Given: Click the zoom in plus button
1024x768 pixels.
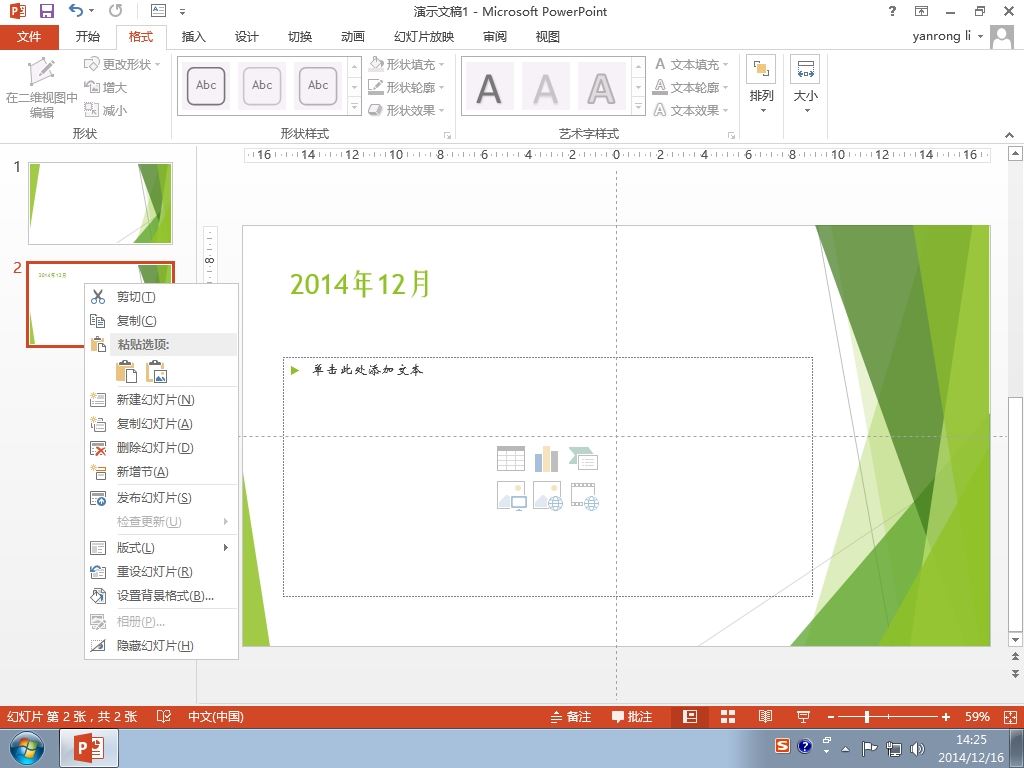Looking at the screenshot, I should pyautogui.click(x=945, y=716).
